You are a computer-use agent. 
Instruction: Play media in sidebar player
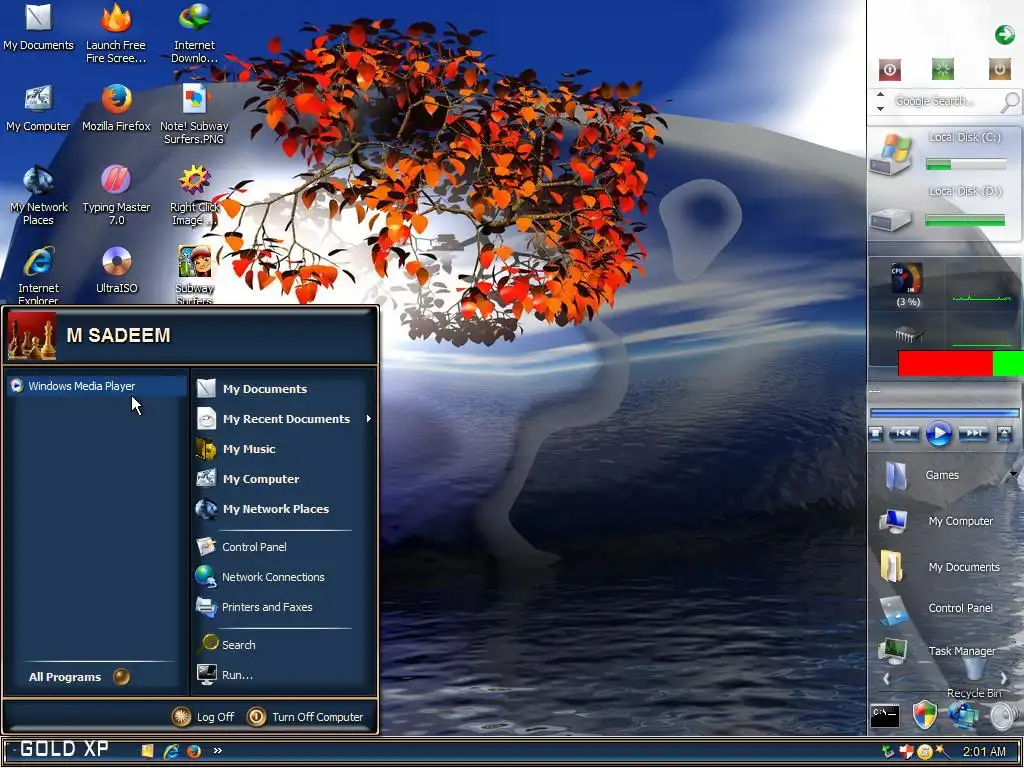point(938,434)
